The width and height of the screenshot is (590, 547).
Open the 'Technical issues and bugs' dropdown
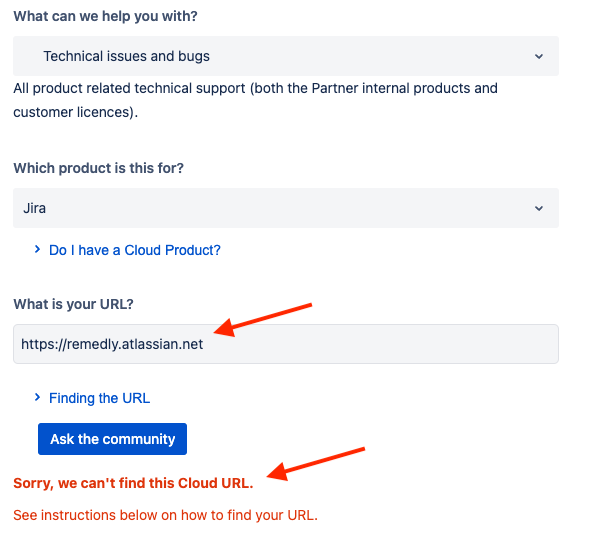click(x=286, y=56)
